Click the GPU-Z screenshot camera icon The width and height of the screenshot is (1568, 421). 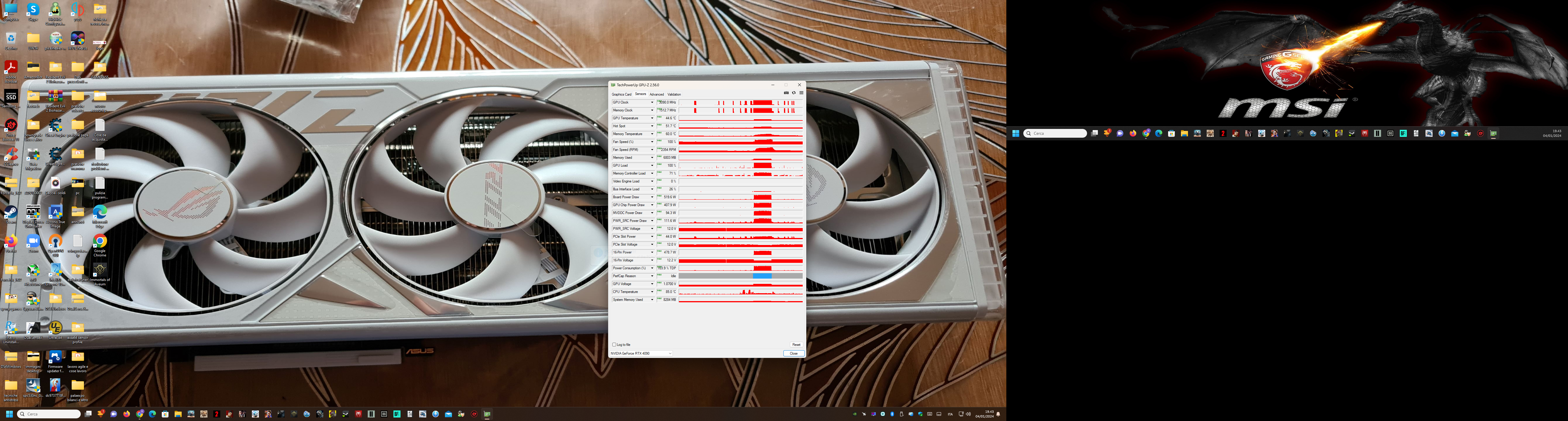click(786, 93)
